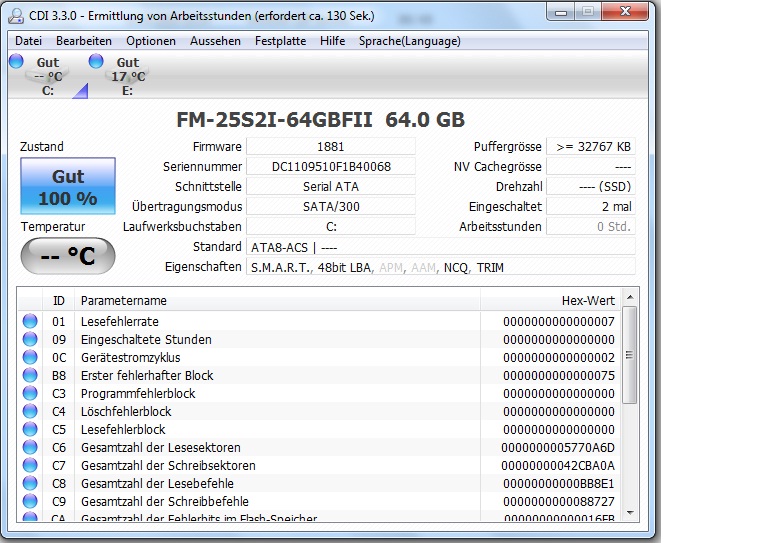
Task: Minimize the CDI window
Action: click(x=561, y=12)
